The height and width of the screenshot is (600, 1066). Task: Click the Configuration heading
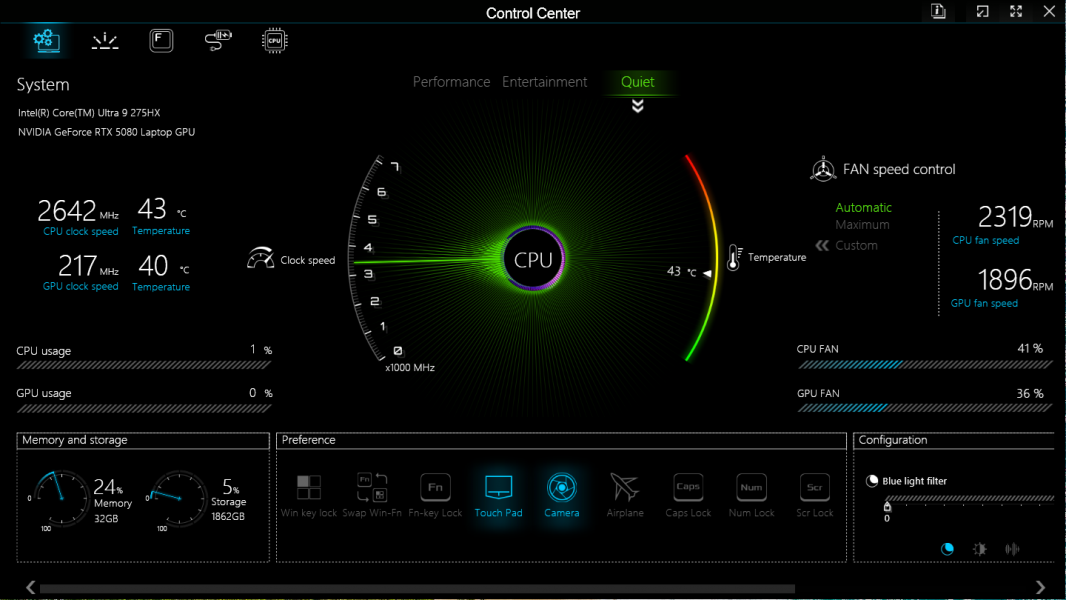coord(893,440)
